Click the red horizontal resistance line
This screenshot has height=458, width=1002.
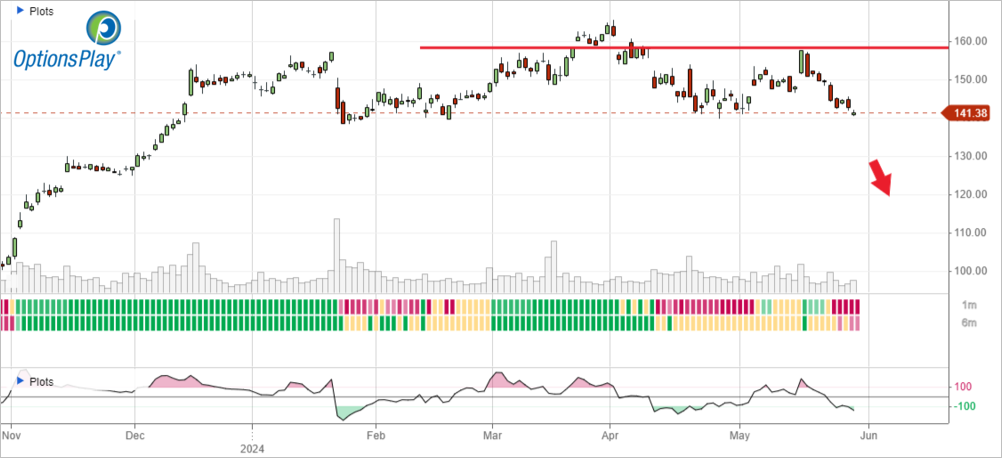(x=684, y=47)
